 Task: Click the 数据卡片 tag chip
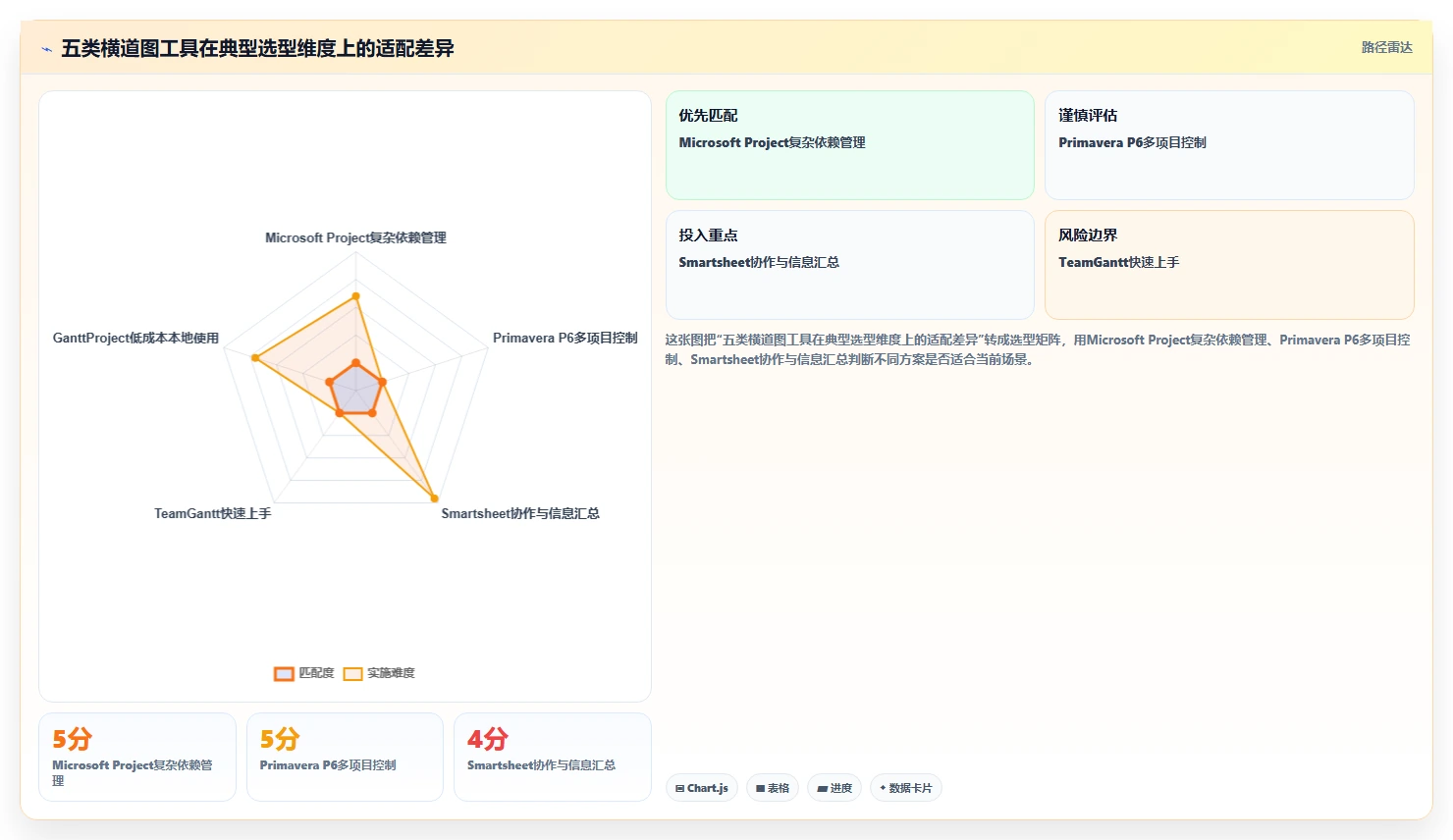coord(905,788)
